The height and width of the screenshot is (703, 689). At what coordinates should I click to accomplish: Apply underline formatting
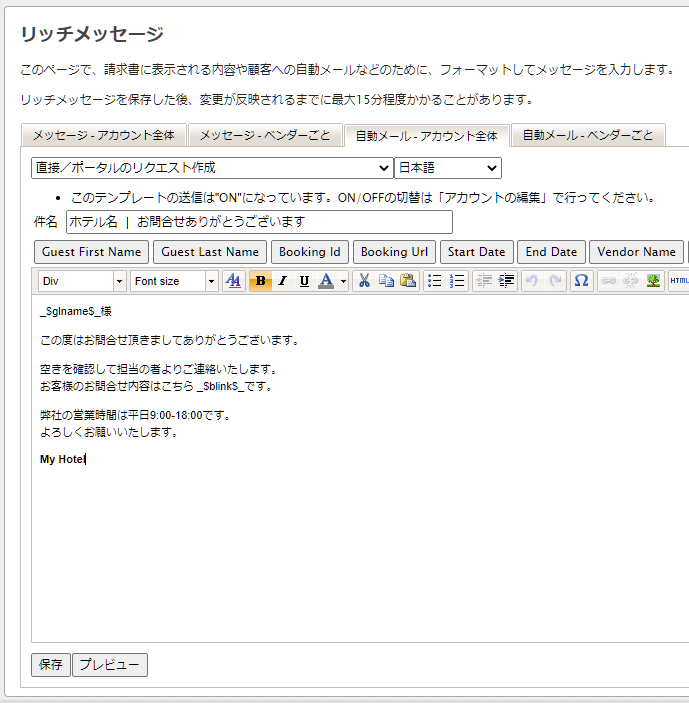304,281
